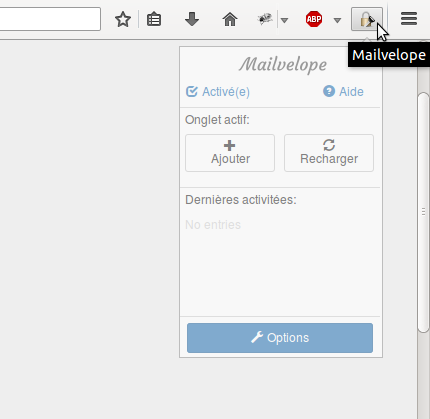Click the Ajouter button
The height and width of the screenshot is (419, 430).
230,153
